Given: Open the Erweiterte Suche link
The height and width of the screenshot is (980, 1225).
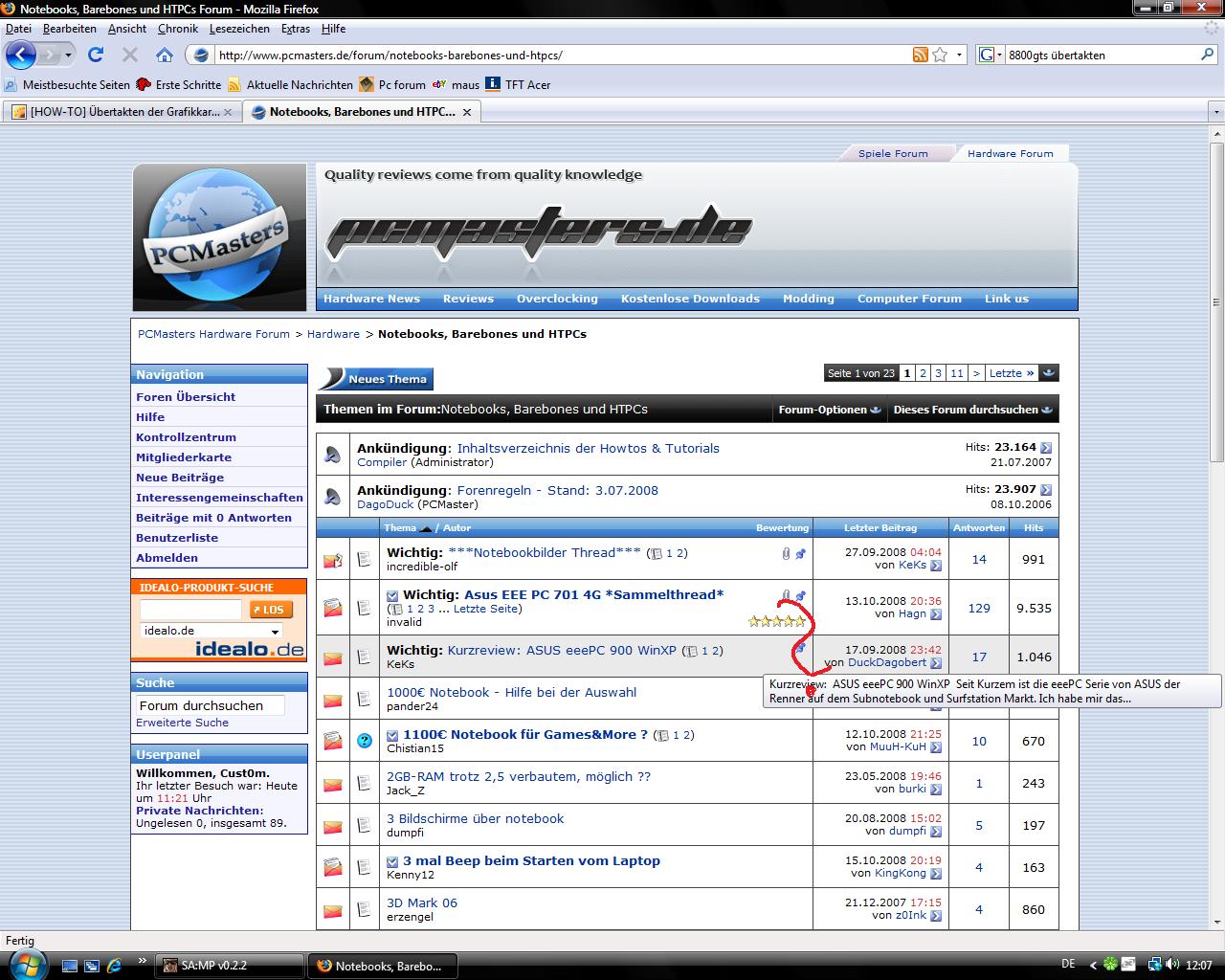Looking at the screenshot, I should point(182,723).
